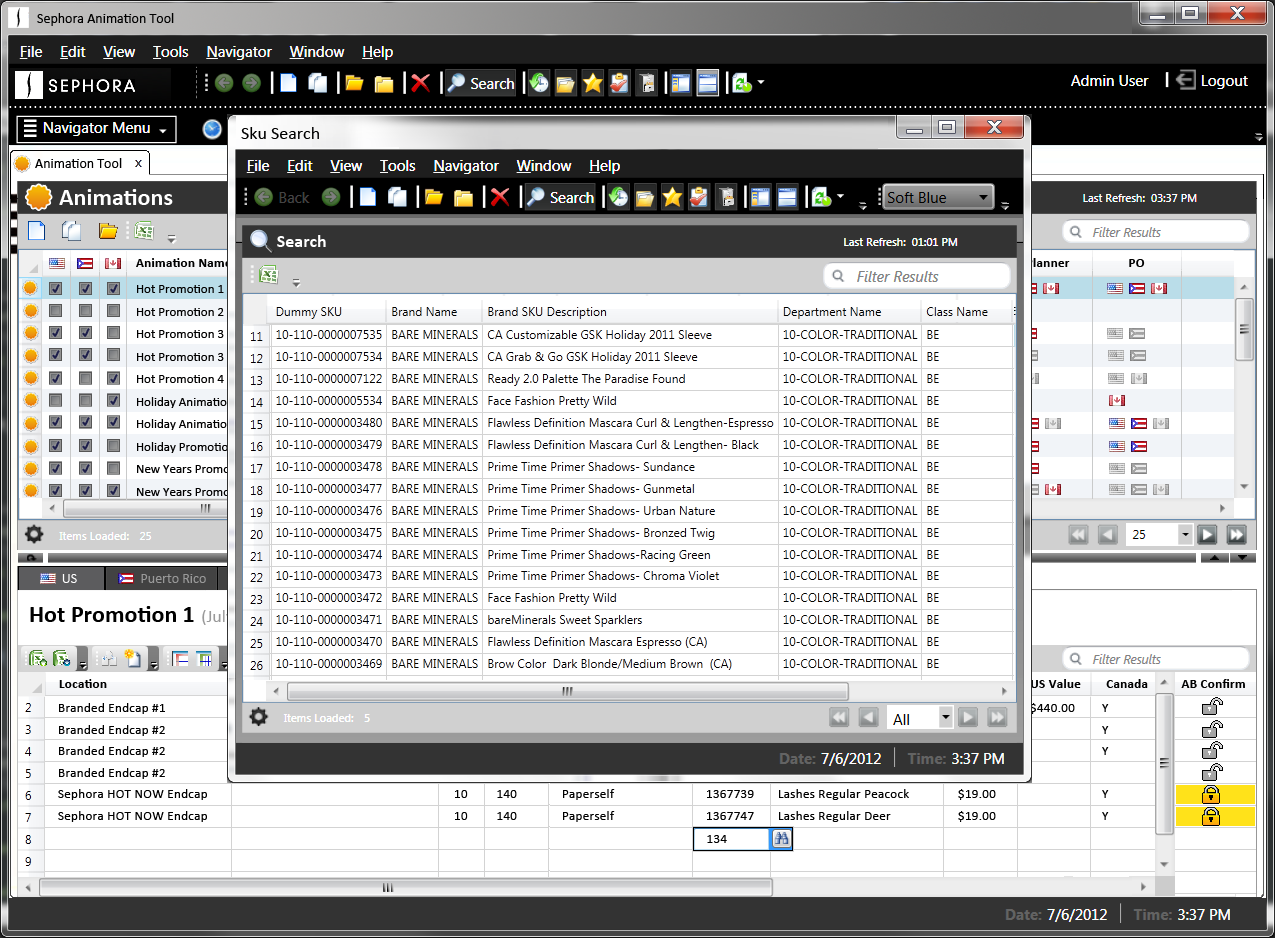Toggle US flag checkbox for Hot Promotion 1

(x=56, y=288)
